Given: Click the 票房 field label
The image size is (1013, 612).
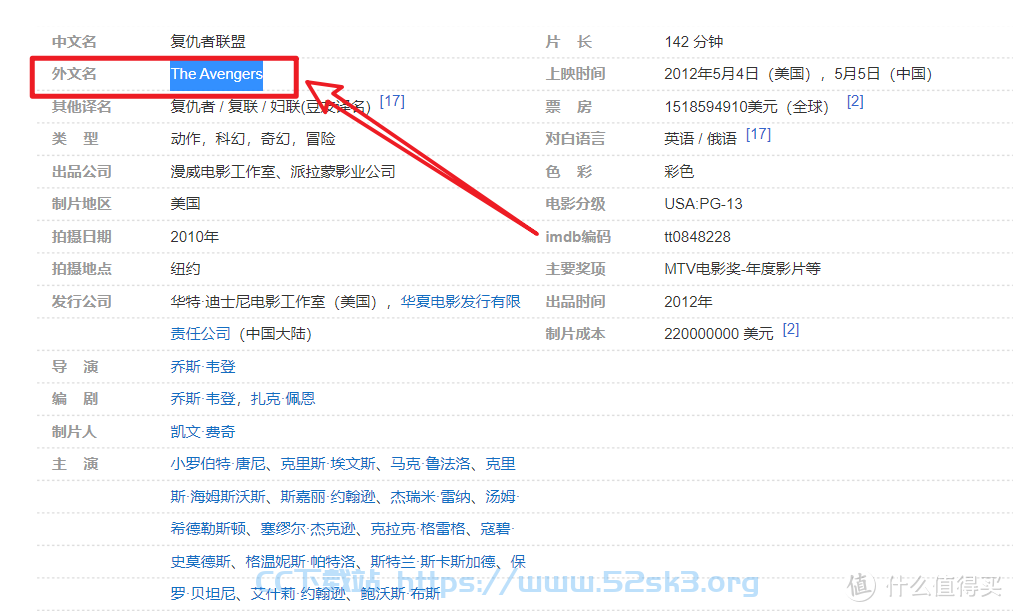Looking at the screenshot, I should (569, 107).
